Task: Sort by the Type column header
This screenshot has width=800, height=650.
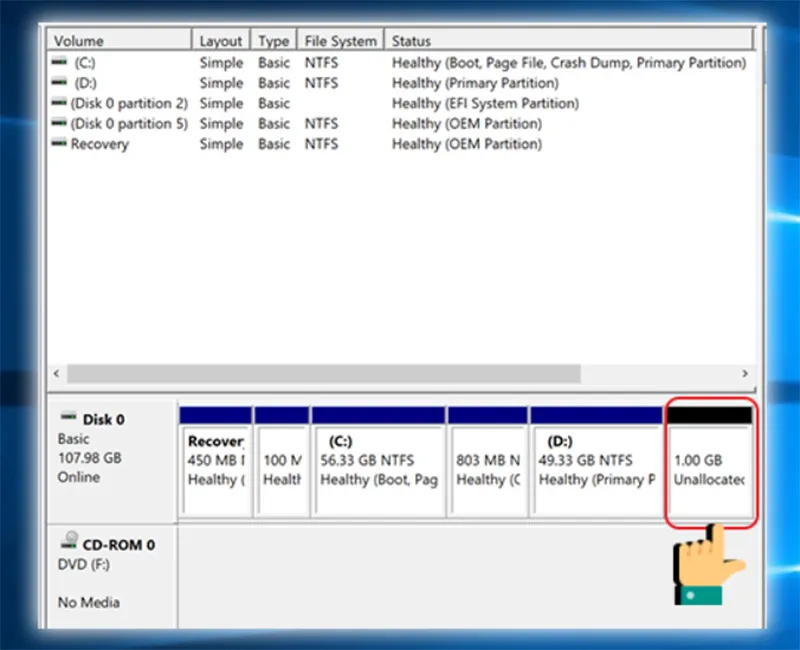Action: pyautogui.click(x=273, y=40)
